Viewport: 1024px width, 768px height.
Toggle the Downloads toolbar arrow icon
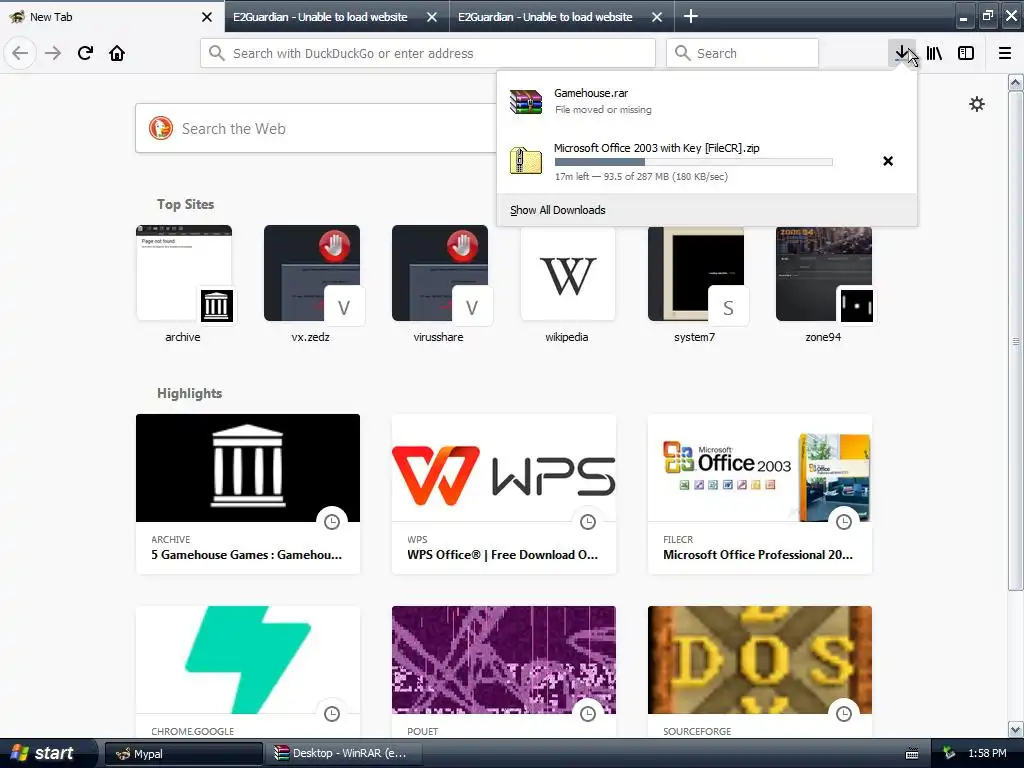click(x=902, y=53)
